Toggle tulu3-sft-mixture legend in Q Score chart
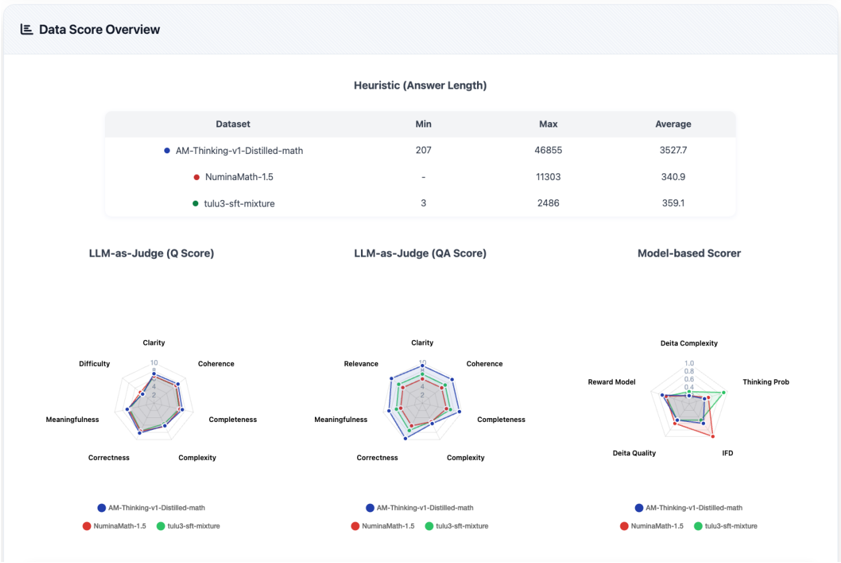 (x=188, y=526)
